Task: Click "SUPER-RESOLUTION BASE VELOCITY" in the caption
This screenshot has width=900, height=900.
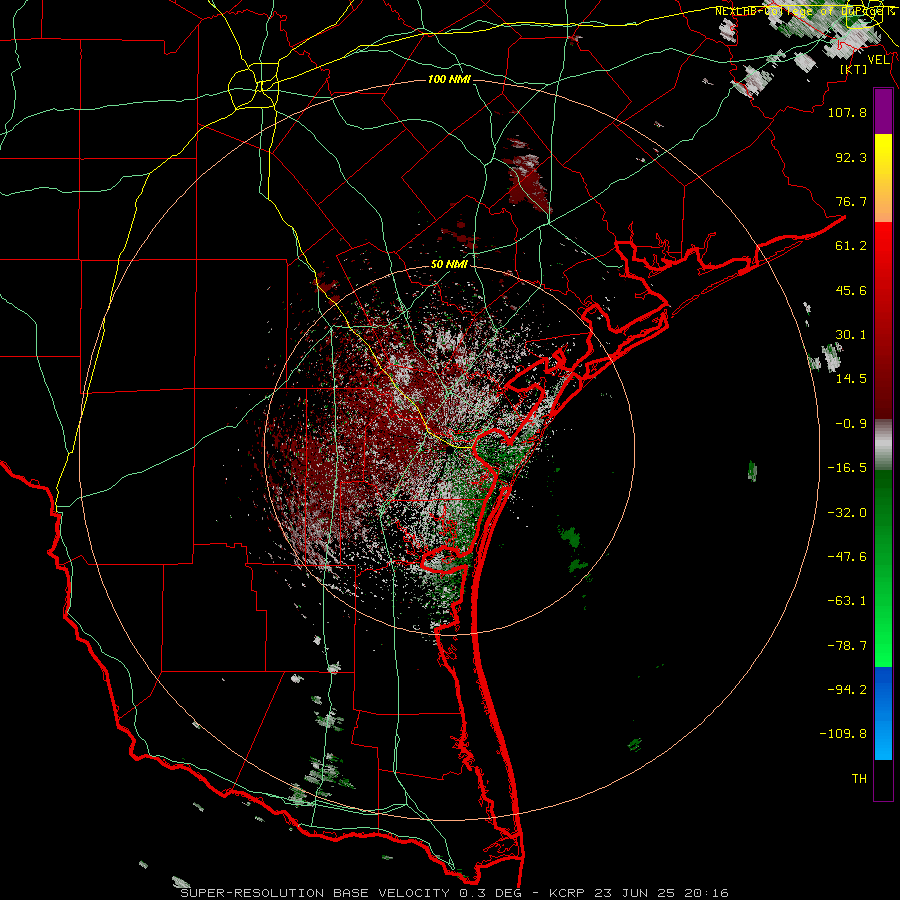Action: click(315, 893)
